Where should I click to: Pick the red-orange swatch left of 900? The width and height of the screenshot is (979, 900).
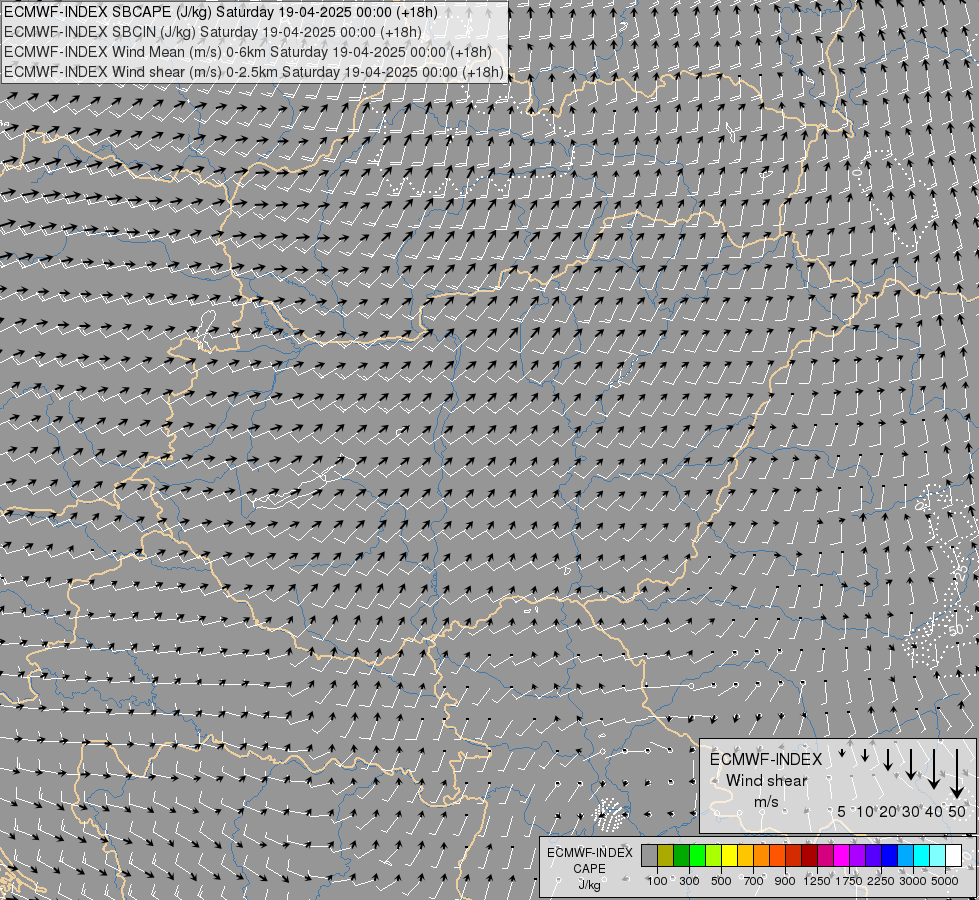[x=777, y=855]
